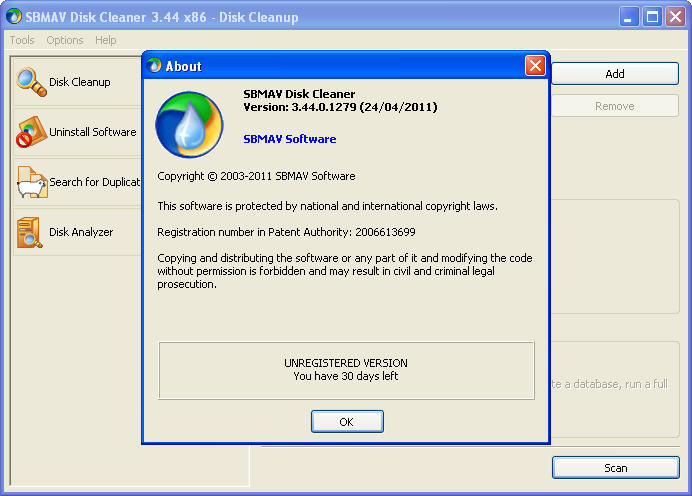This screenshot has height=496, width=692.
Task: Click the 'You have 30 days left' text
Action: pyautogui.click(x=346, y=376)
